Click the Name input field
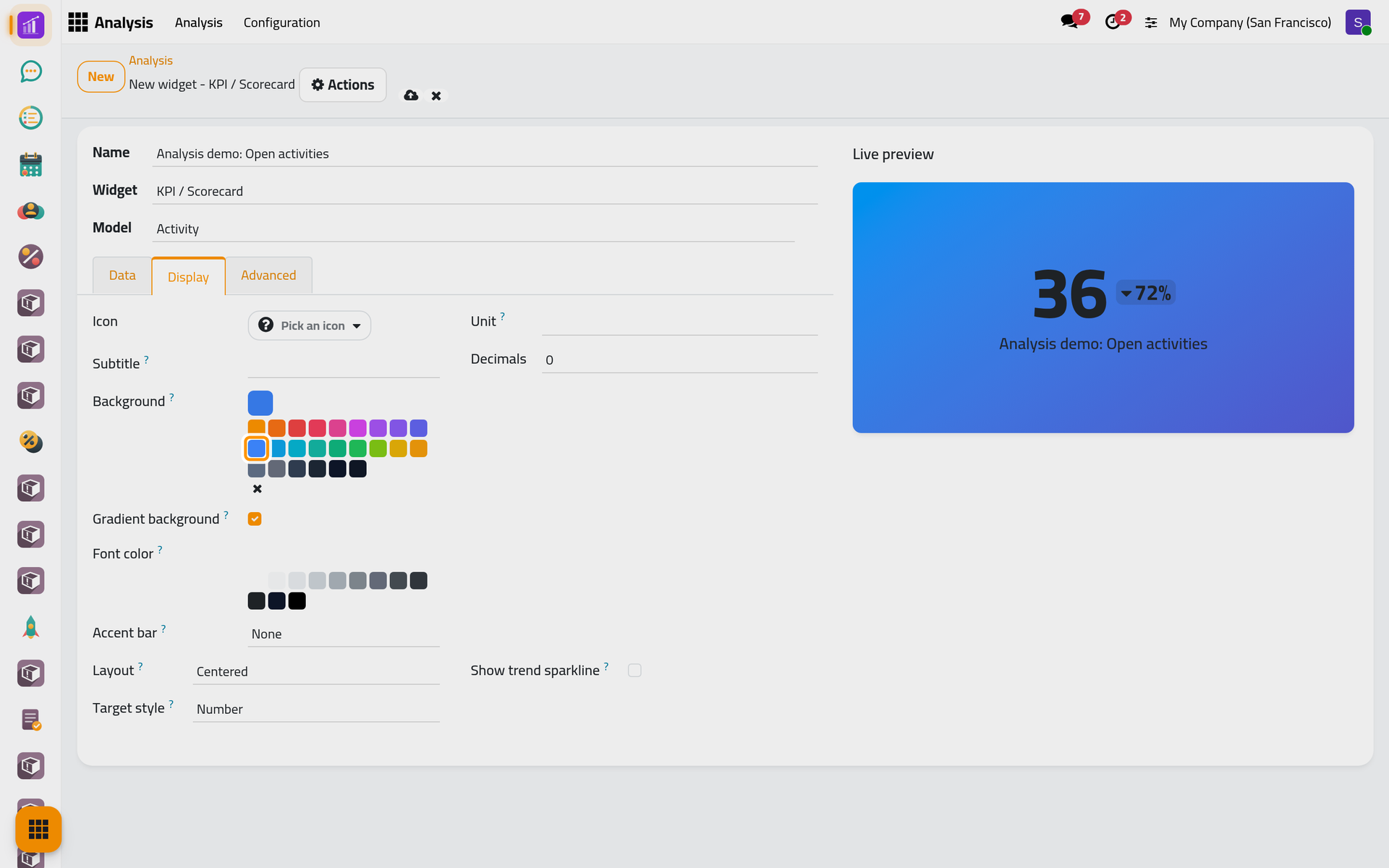This screenshot has width=1389, height=868. point(485,153)
